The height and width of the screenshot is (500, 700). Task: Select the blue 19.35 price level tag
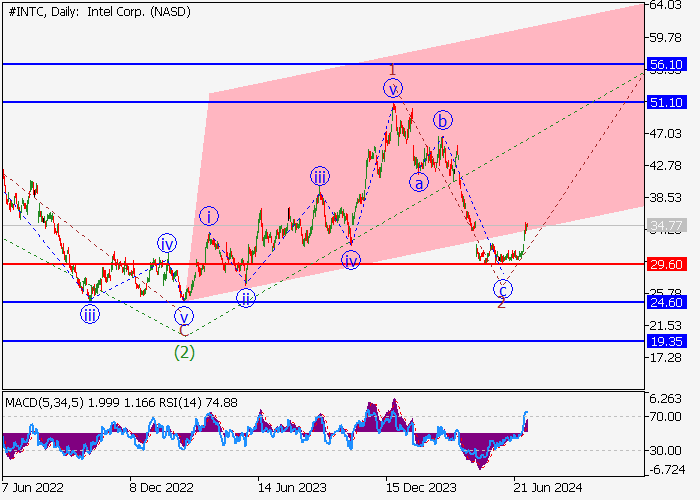pyautogui.click(x=666, y=342)
